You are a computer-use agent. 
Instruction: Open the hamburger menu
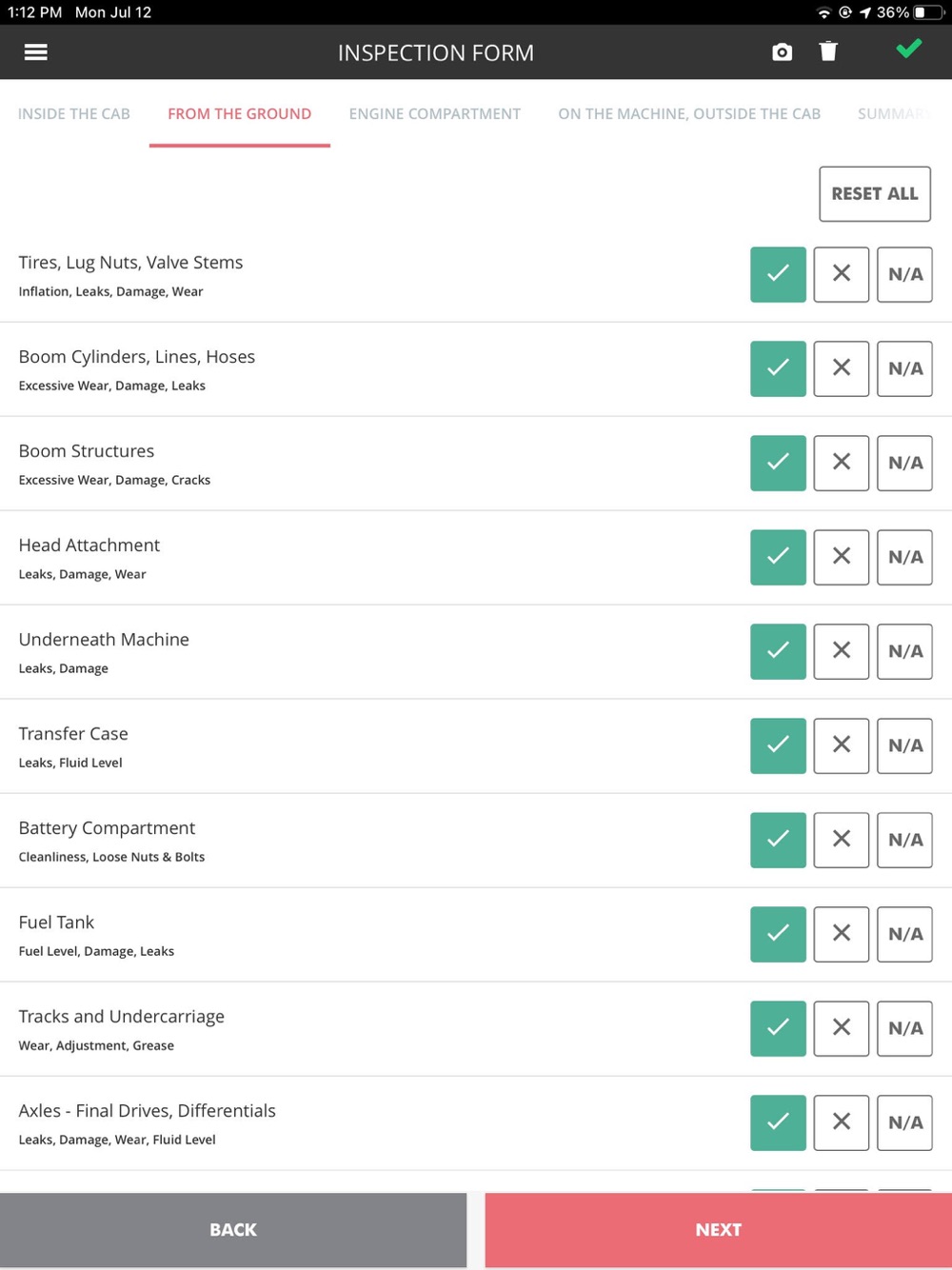tap(35, 52)
